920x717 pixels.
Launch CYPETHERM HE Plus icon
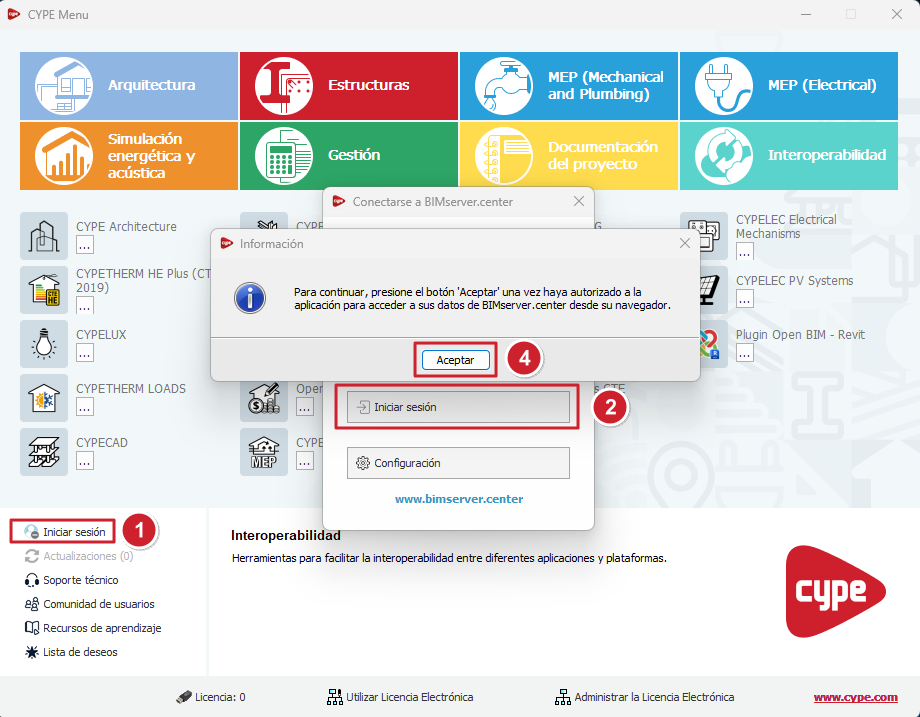pos(44,290)
